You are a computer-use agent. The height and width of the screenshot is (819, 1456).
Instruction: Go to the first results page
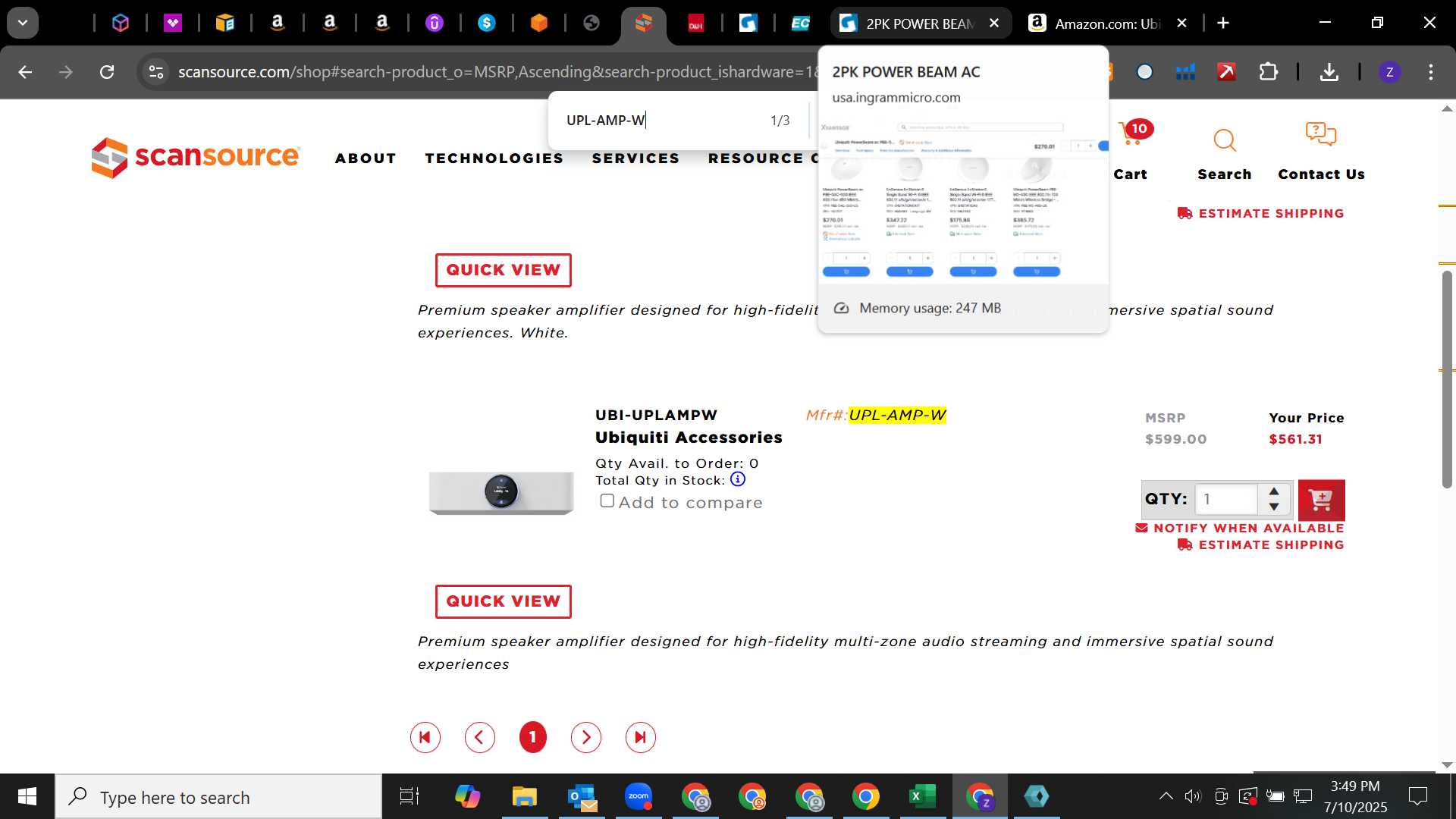click(x=425, y=737)
